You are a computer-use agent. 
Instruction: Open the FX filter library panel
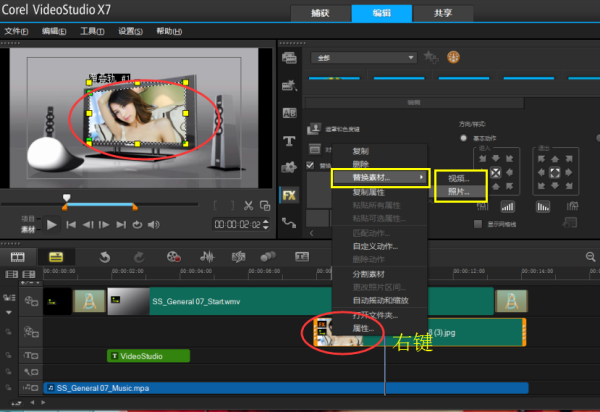[x=289, y=195]
